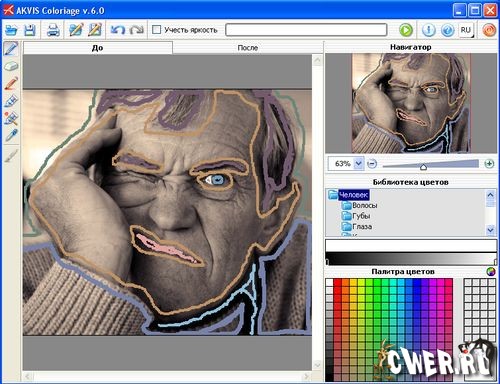Click the Print icon in toolbar
Image resolution: width=500 pixels, height=384 pixels.
click(x=53, y=30)
